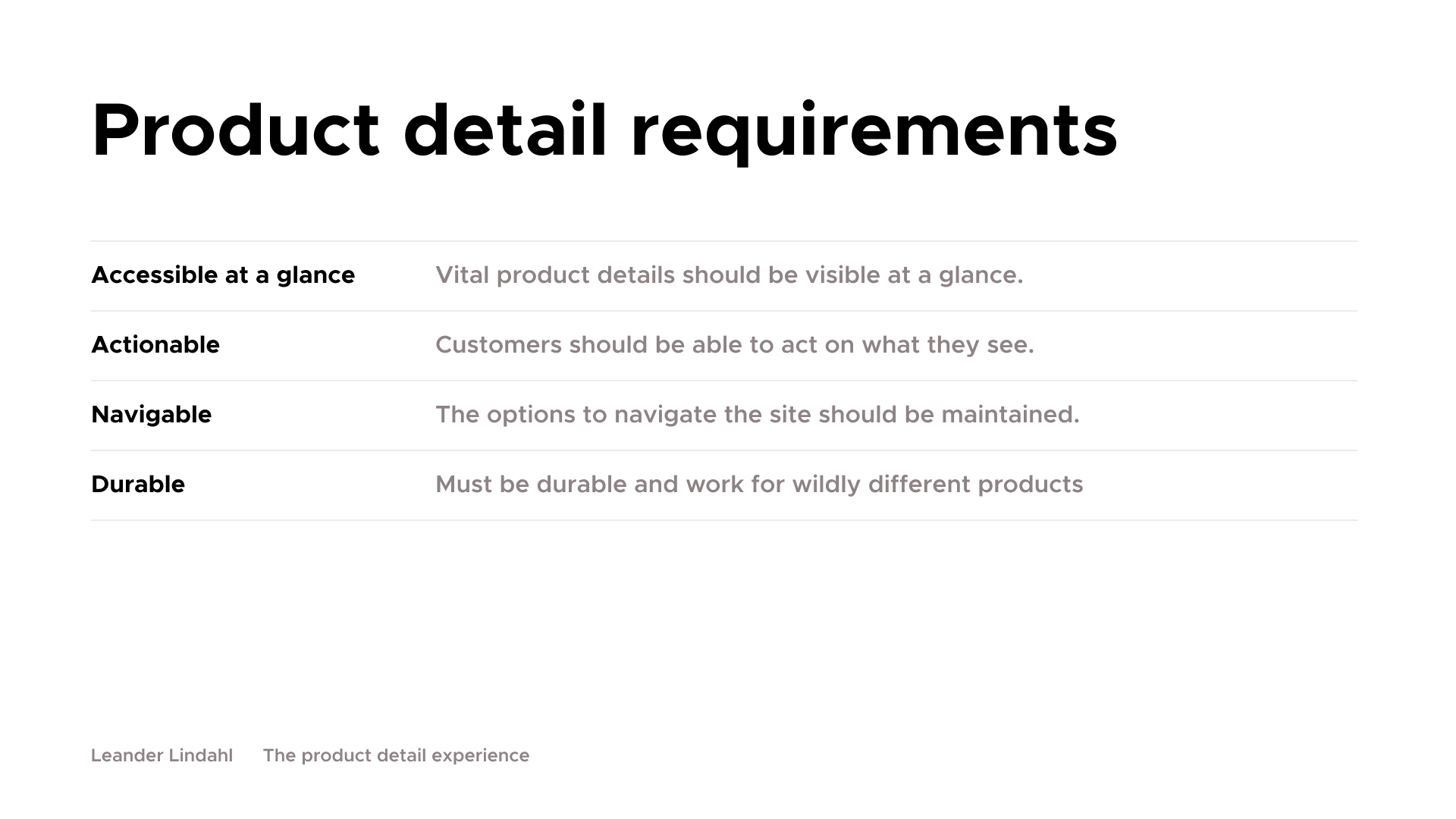
Task: Click the word "requirements" in the title
Action: coord(874,130)
